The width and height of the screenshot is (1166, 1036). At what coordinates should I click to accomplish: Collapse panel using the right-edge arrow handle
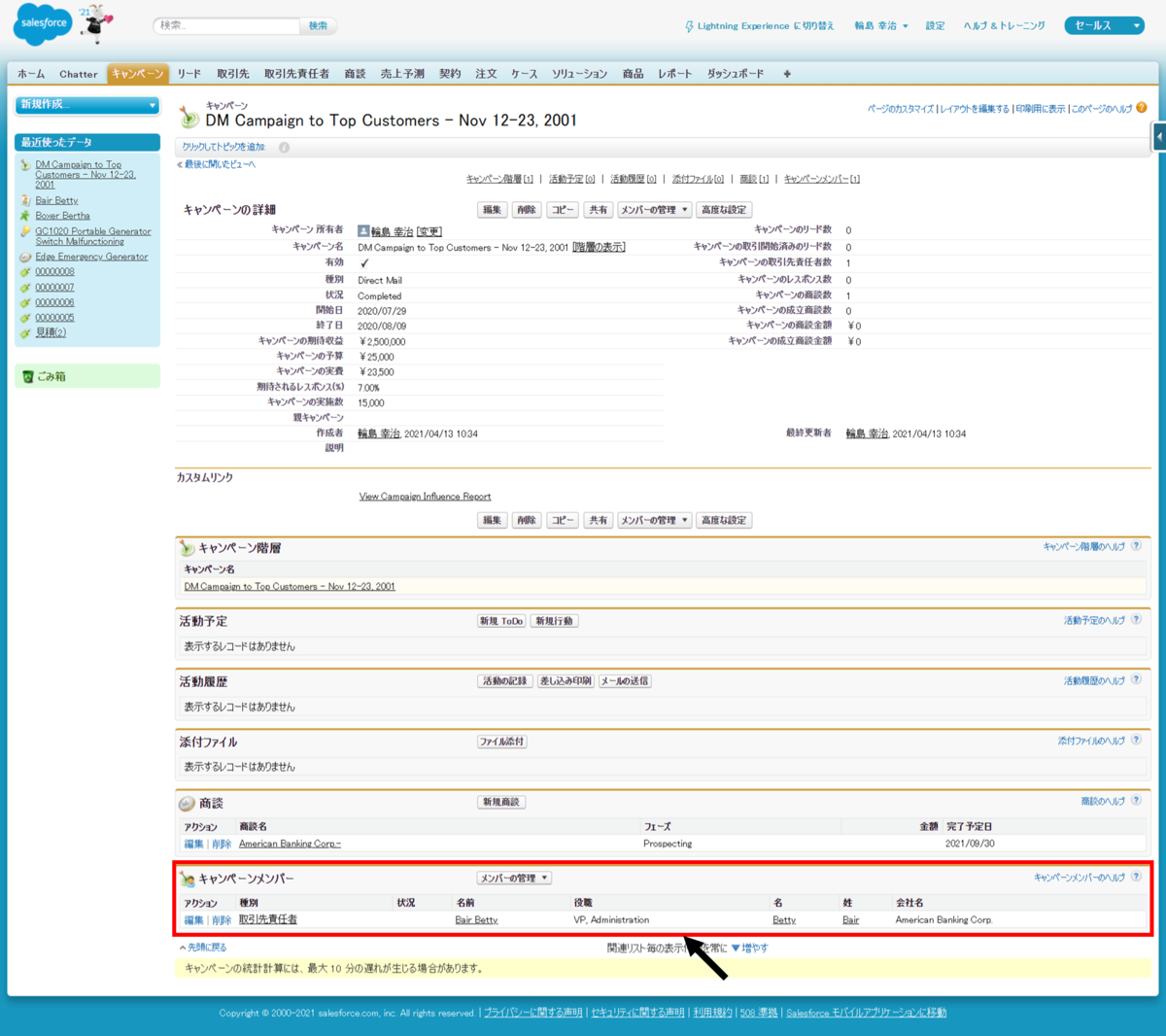click(x=1159, y=137)
